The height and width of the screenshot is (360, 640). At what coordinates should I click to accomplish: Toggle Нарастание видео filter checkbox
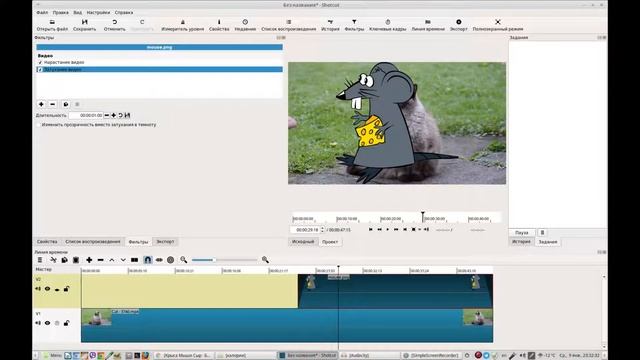[40, 62]
